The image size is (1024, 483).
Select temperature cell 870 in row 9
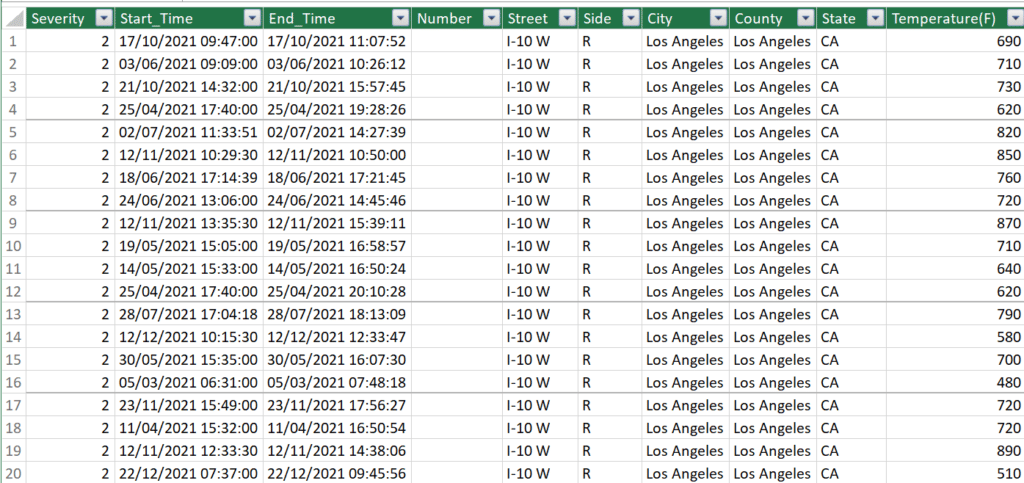955,223
